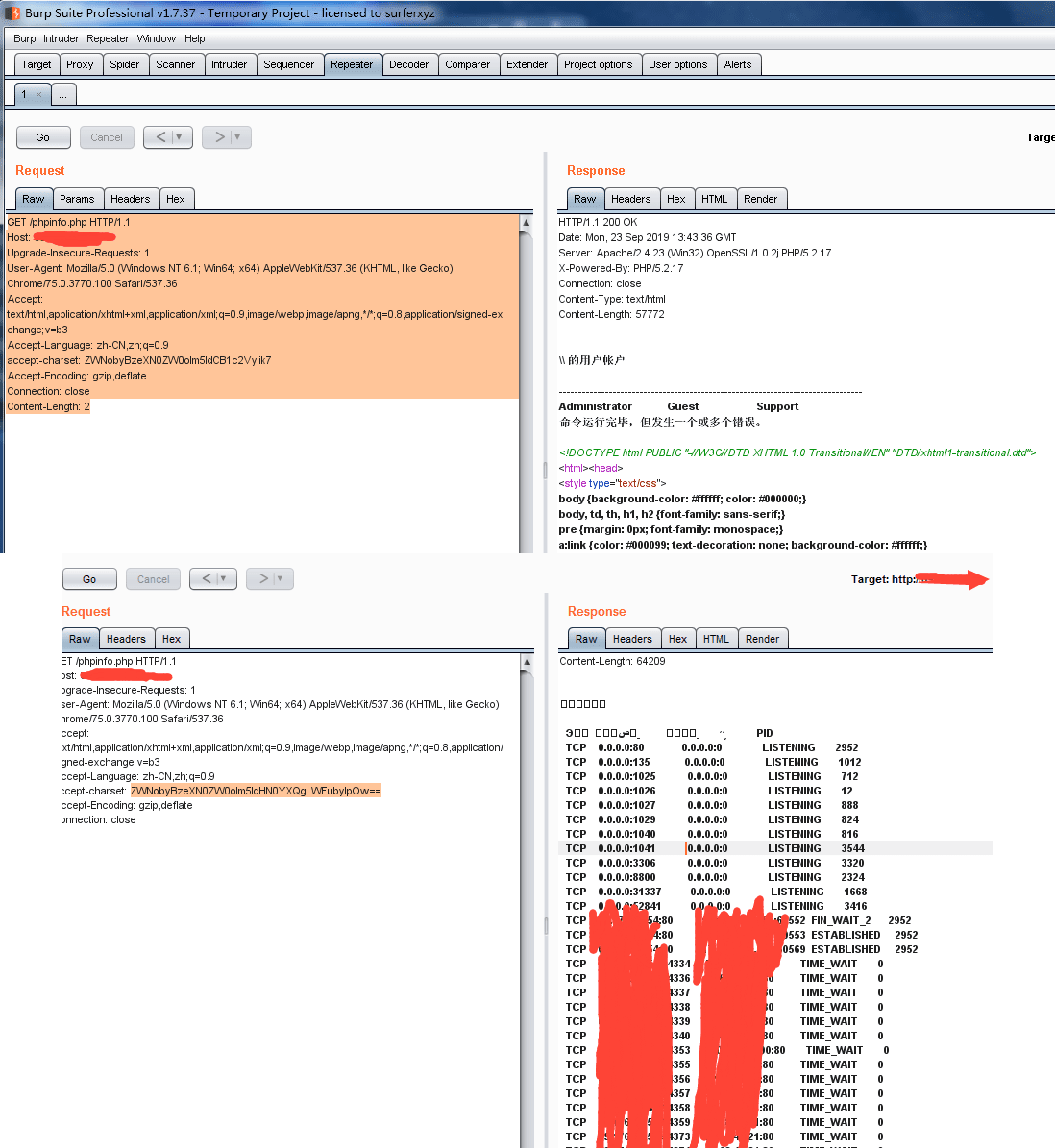1055x1148 pixels.
Task: Open the Project options tab
Action: click(598, 65)
